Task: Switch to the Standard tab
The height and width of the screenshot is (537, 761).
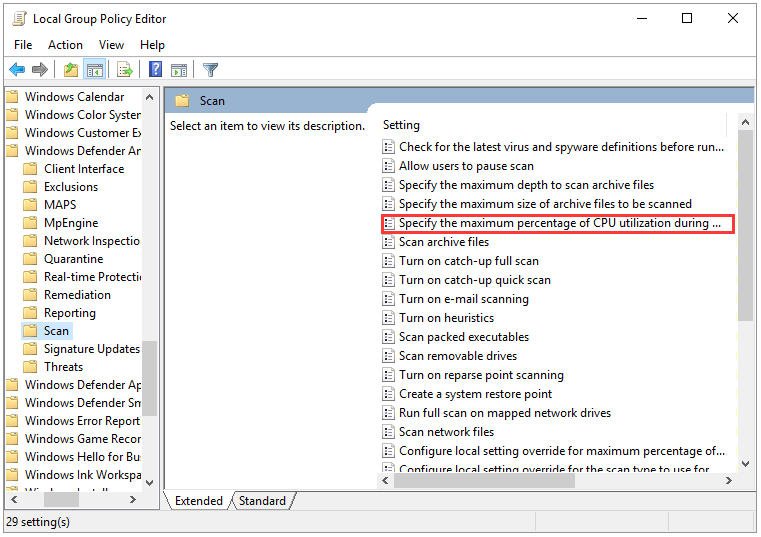Action: [262, 501]
